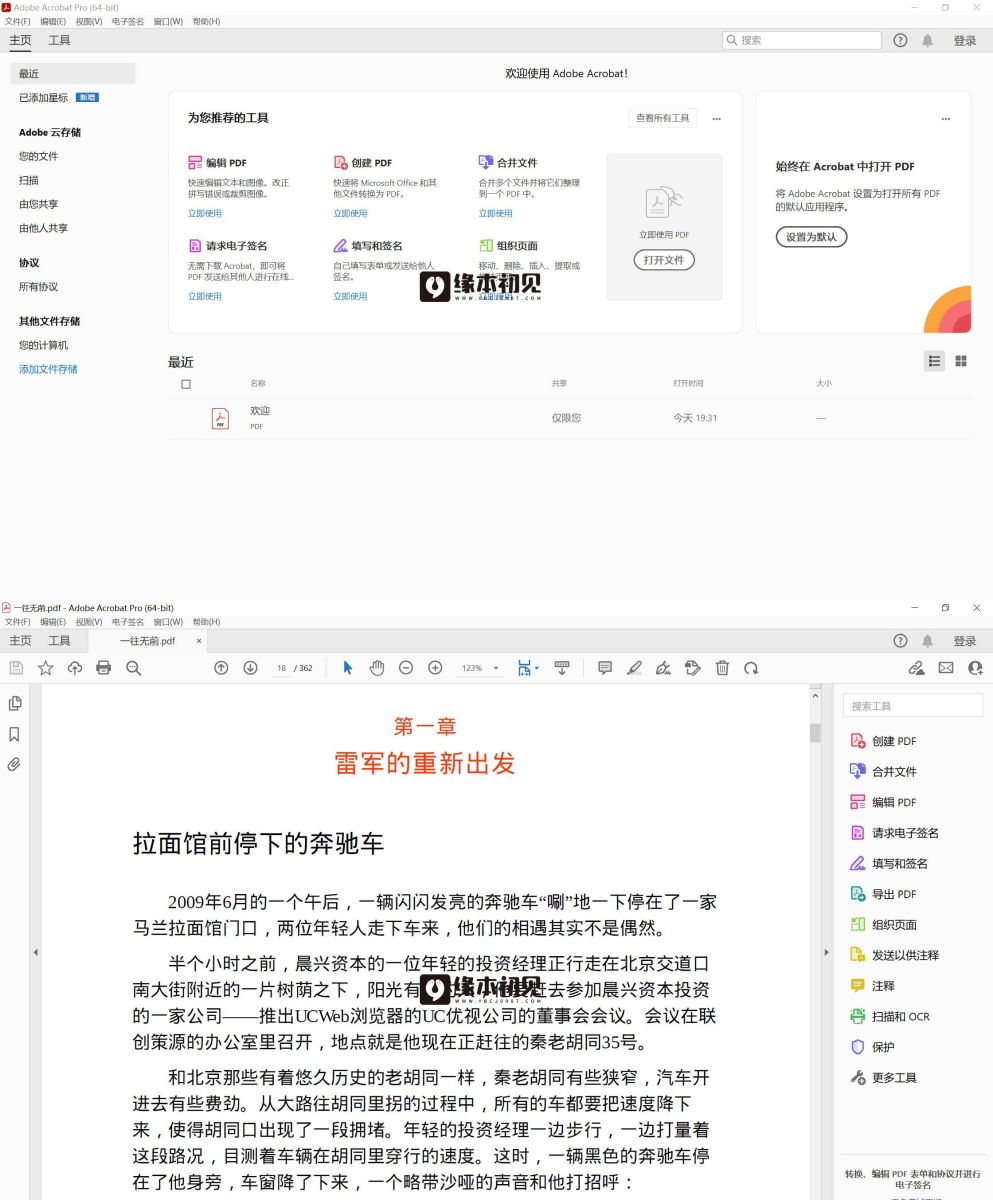
Task: Click 立即使用 link under 创建 PDF
Action: pos(350,213)
